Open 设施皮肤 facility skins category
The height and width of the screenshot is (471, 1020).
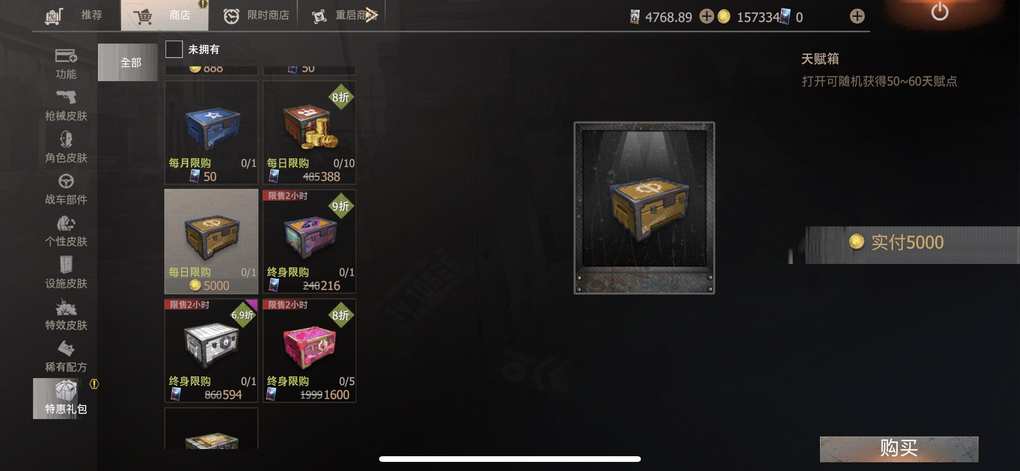[x=66, y=273]
